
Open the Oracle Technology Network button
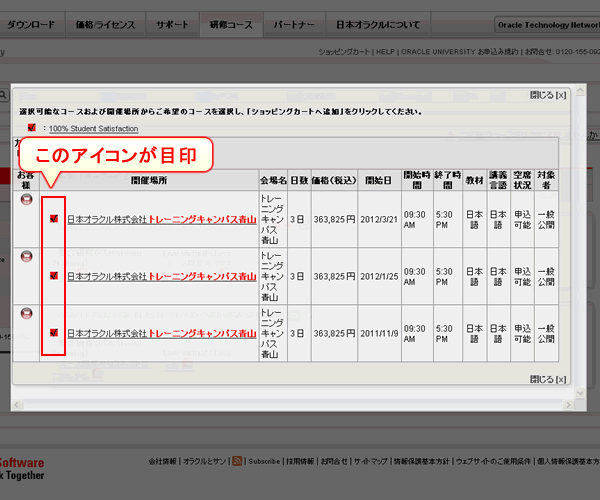[x=547, y=25]
